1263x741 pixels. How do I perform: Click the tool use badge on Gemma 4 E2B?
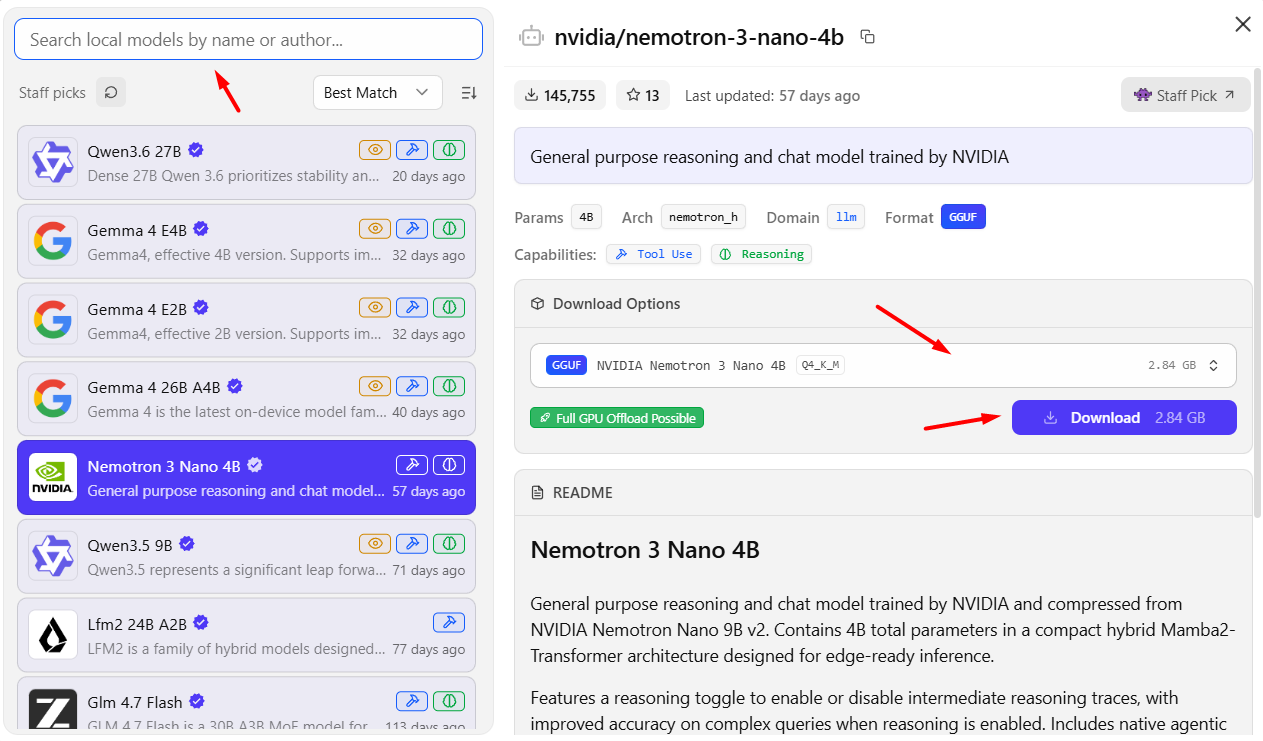coord(412,307)
